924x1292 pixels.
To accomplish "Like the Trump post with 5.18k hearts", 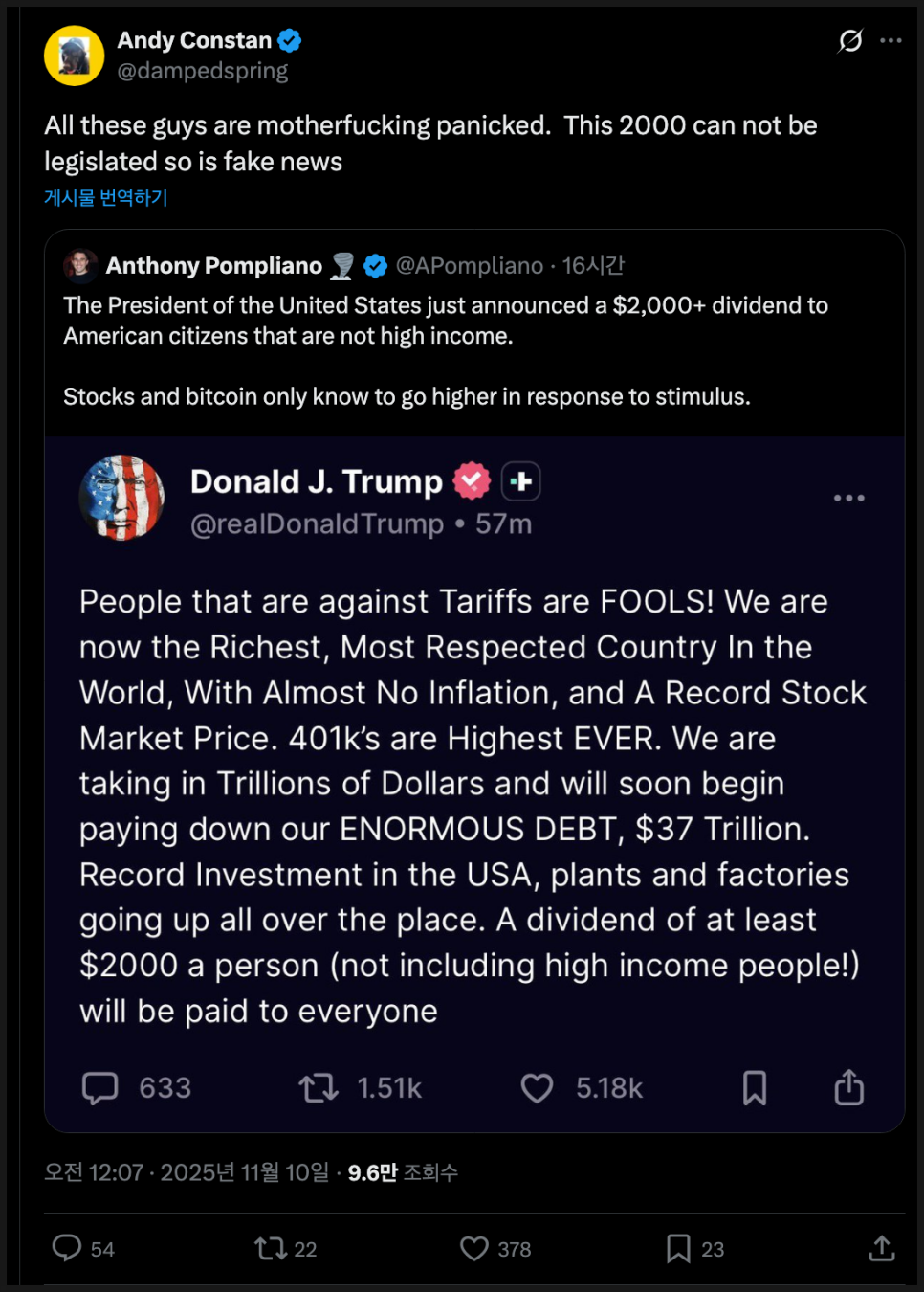I will coord(537,1088).
